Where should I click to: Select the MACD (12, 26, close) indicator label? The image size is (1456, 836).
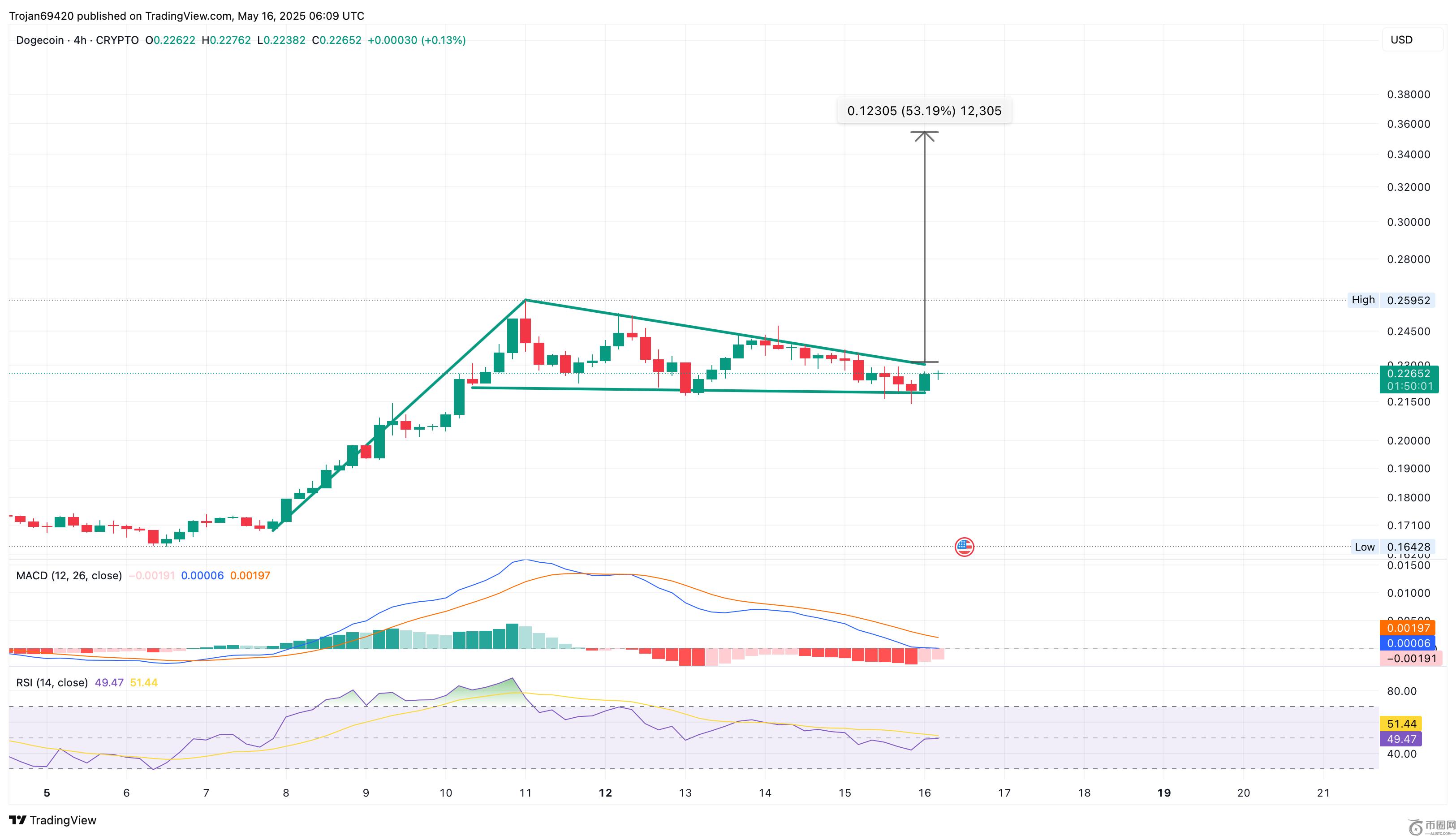pyautogui.click(x=69, y=575)
